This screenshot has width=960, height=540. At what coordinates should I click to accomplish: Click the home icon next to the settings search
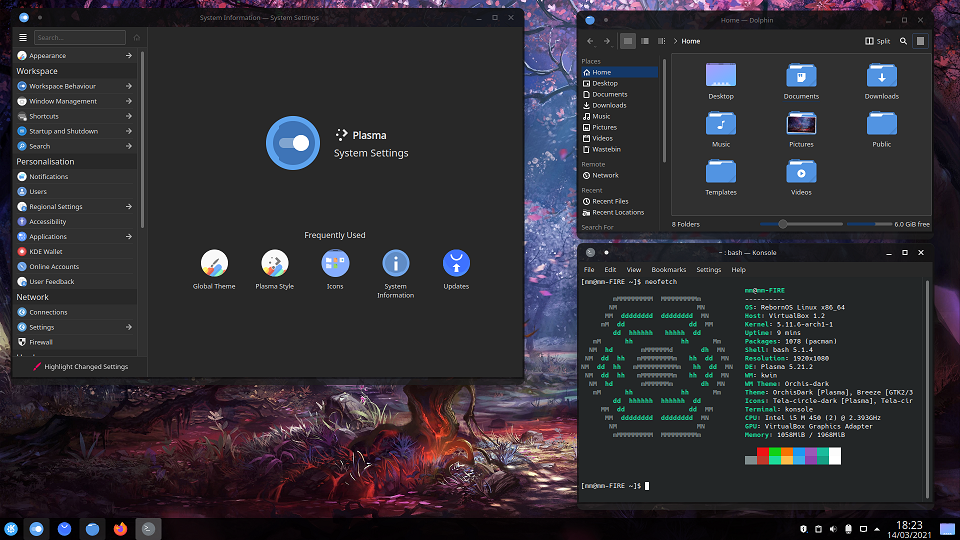click(137, 37)
